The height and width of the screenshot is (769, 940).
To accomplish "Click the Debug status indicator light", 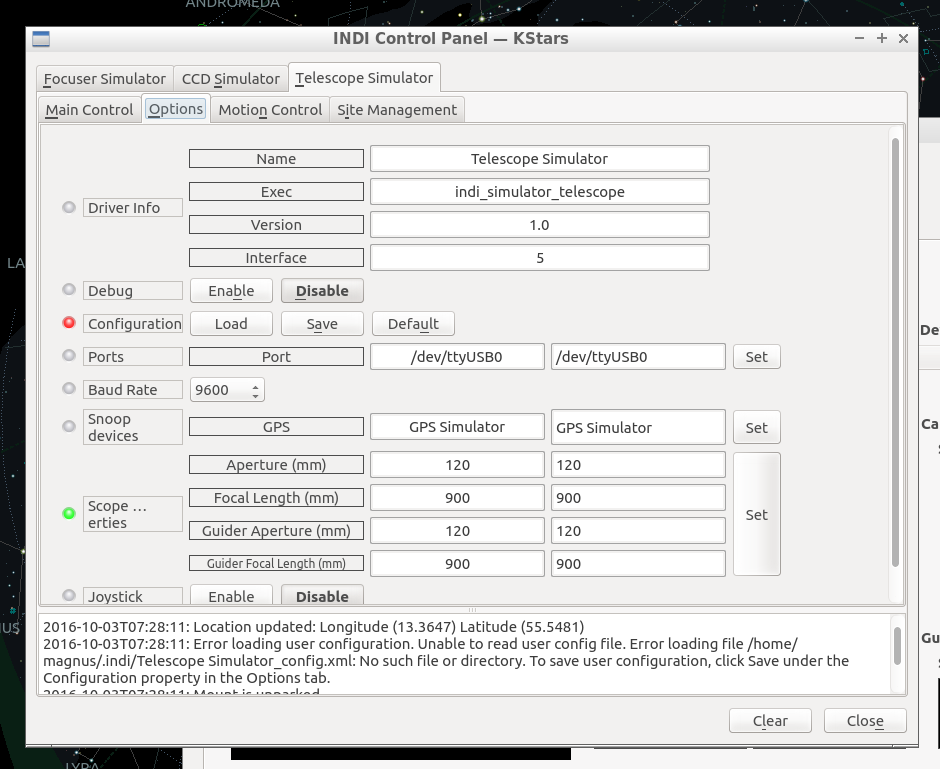I will click(x=69, y=290).
